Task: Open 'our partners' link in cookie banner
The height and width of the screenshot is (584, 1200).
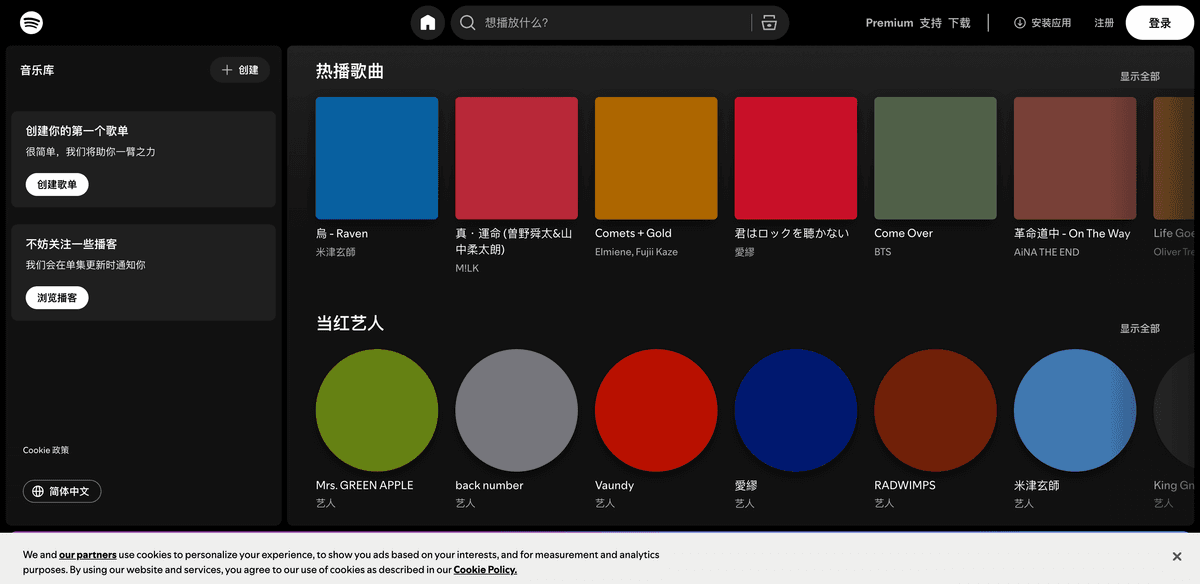Action: tap(88, 555)
